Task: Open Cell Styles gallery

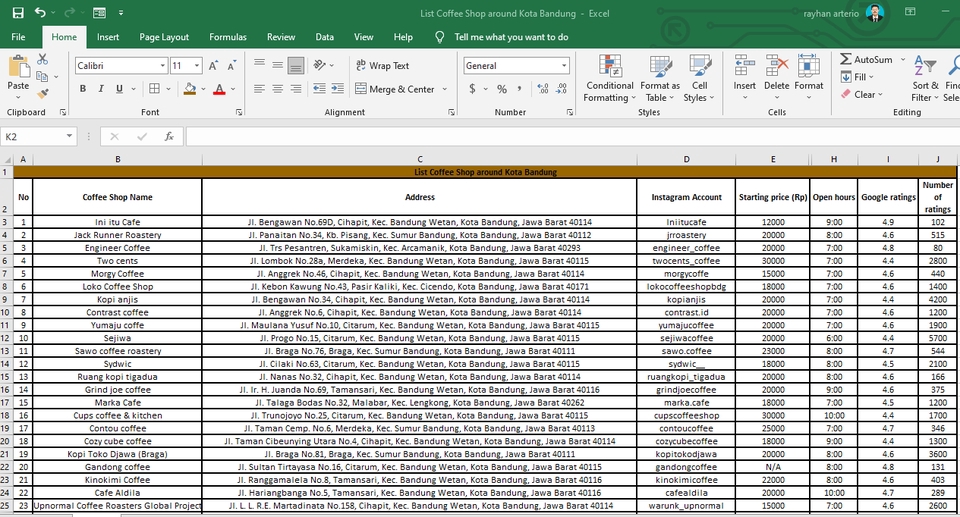Action: 699,78
